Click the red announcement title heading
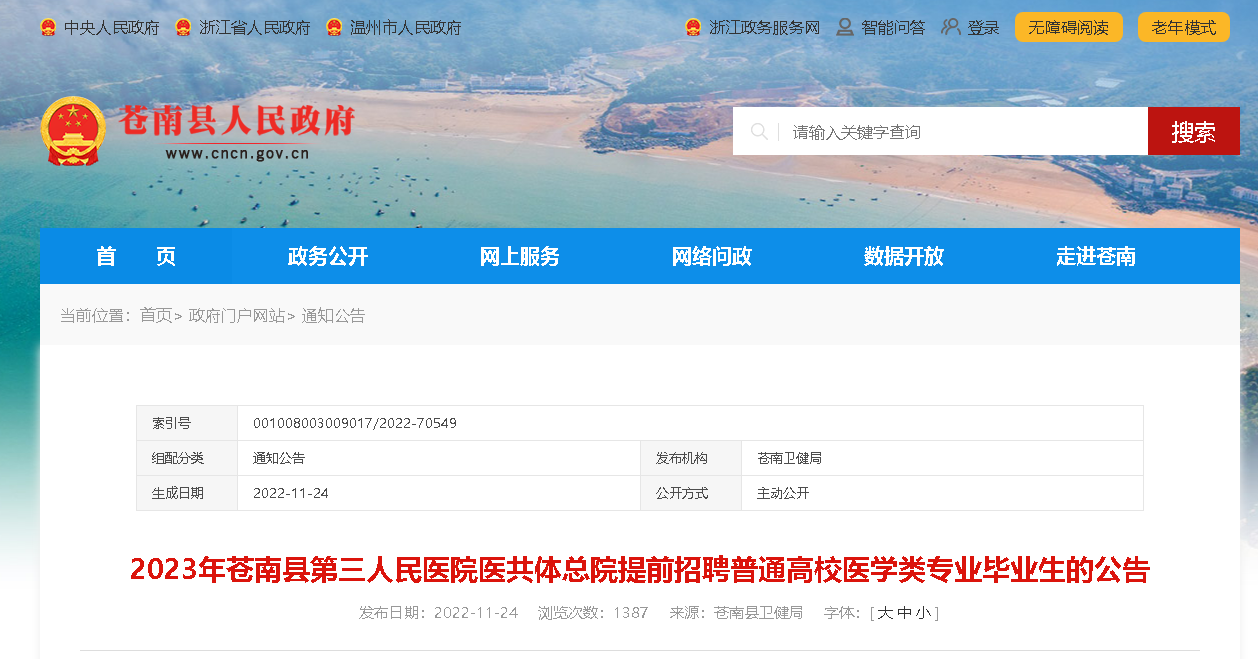Viewport: 1258px width, 659px height. coord(640,570)
